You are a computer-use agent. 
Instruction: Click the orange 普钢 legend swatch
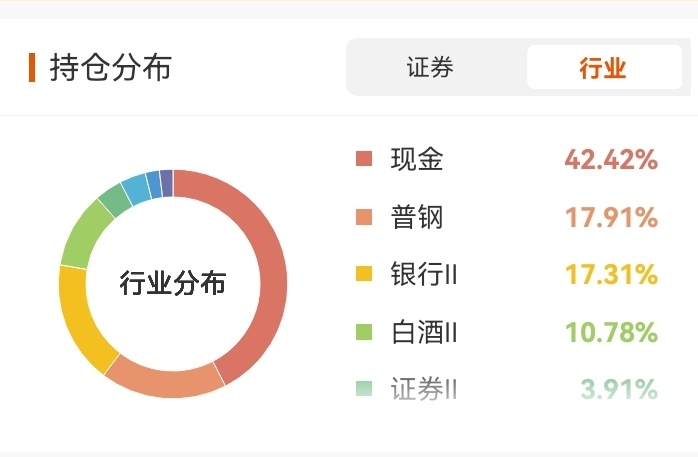coord(363,217)
